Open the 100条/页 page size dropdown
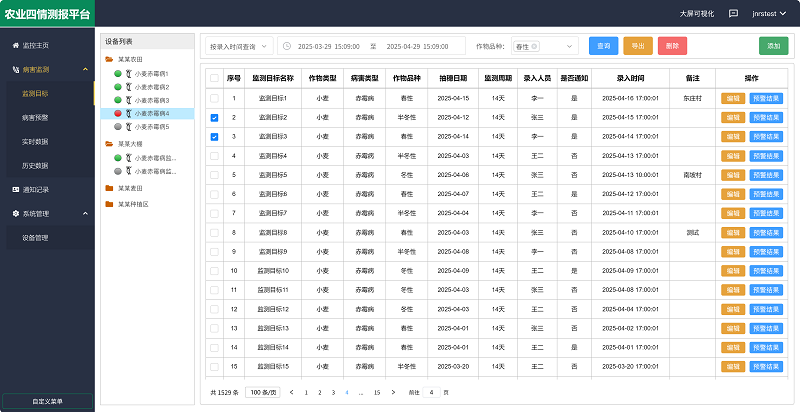The height and width of the screenshot is (412, 800). pos(265,392)
